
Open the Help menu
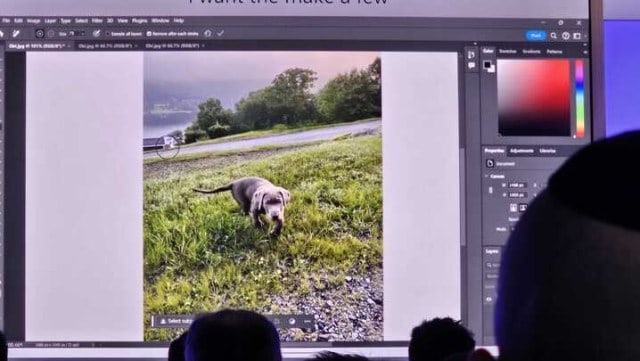click(x=178, y=20)
